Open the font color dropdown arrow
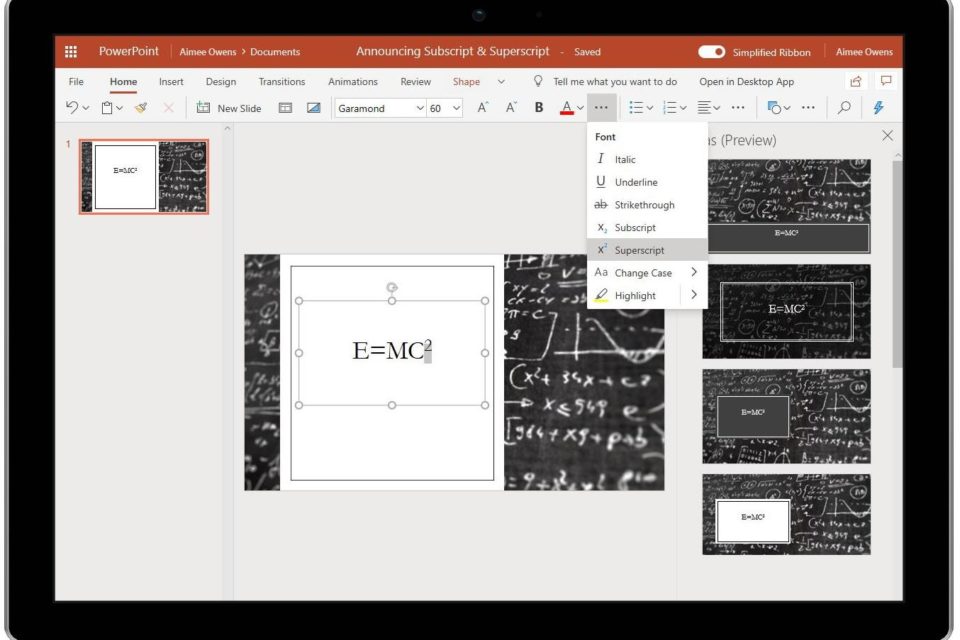This screenshot has height=640, width=960. (580, 108)
